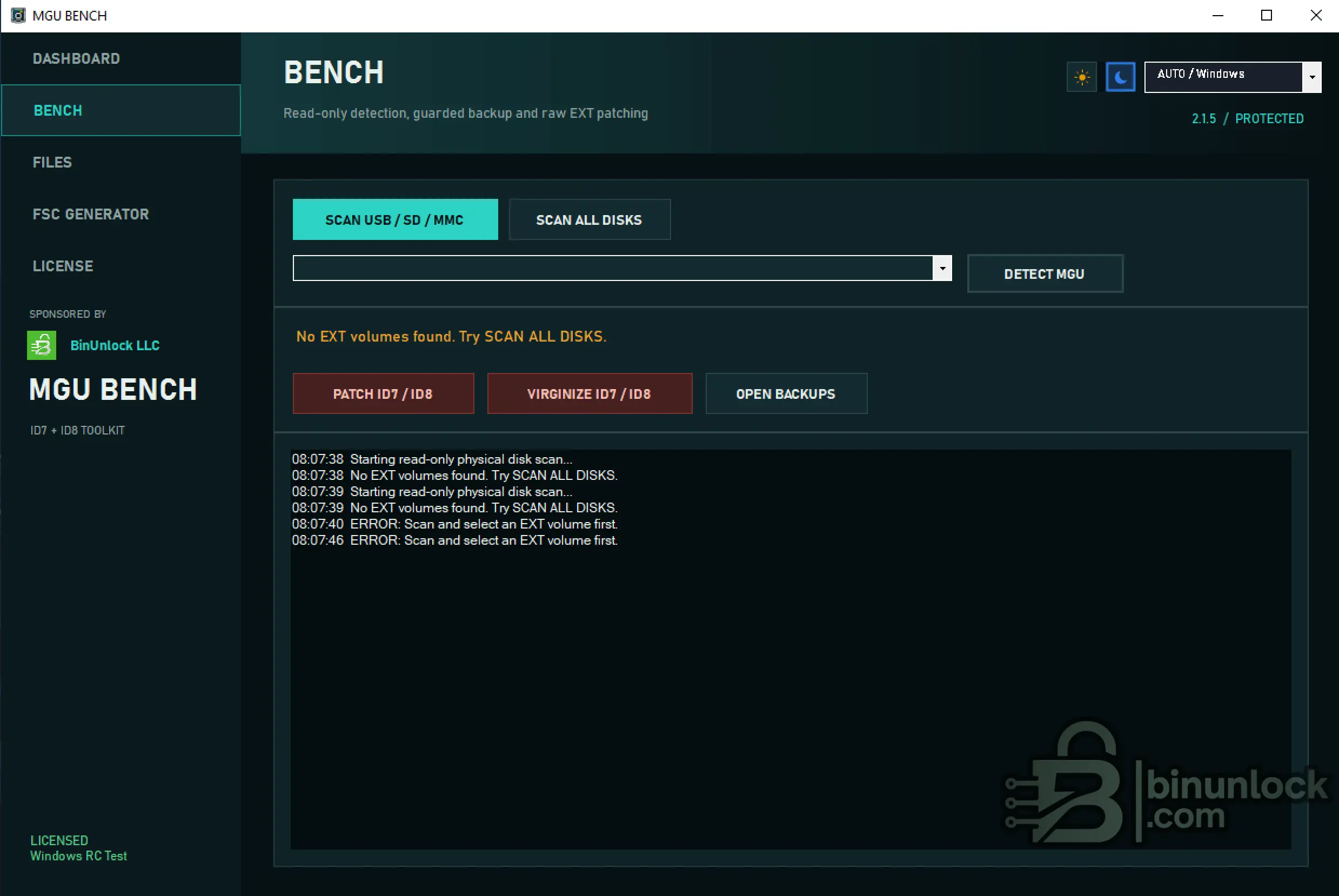Click the 'No EXT volumes found' status message
This screenshot has width=1339, height=896.
coord(451,337)
